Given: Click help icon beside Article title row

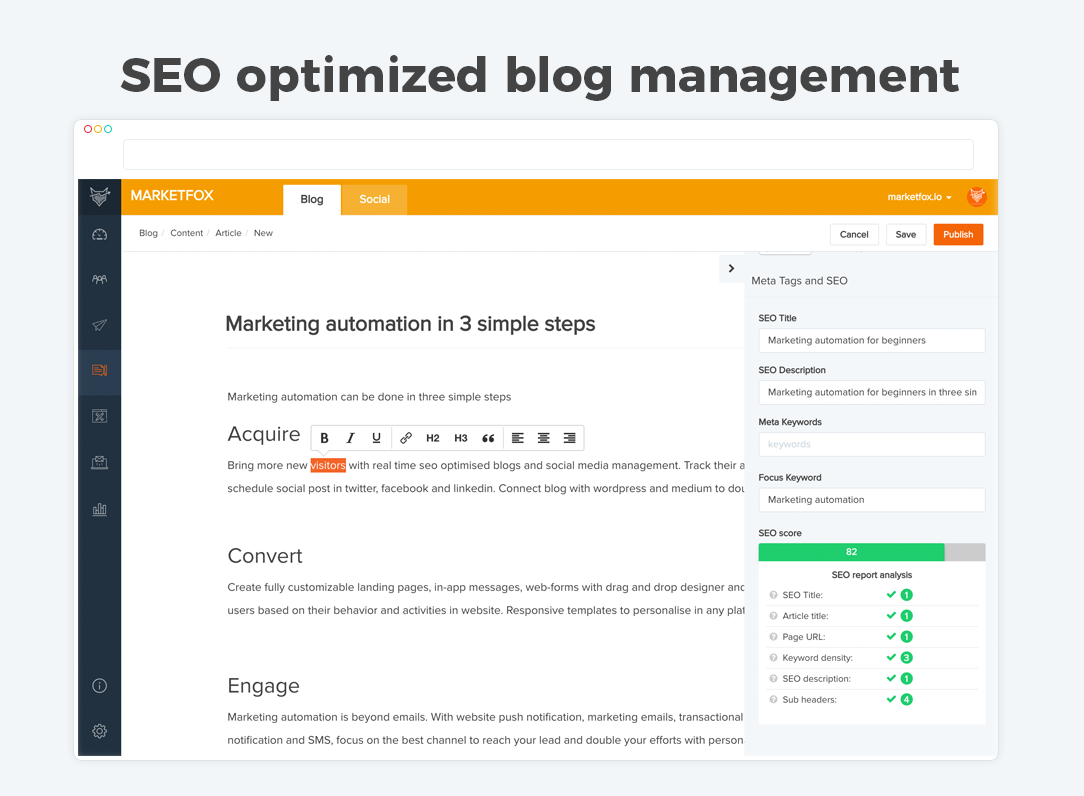Looking at the screenshot, I should 773,615.
